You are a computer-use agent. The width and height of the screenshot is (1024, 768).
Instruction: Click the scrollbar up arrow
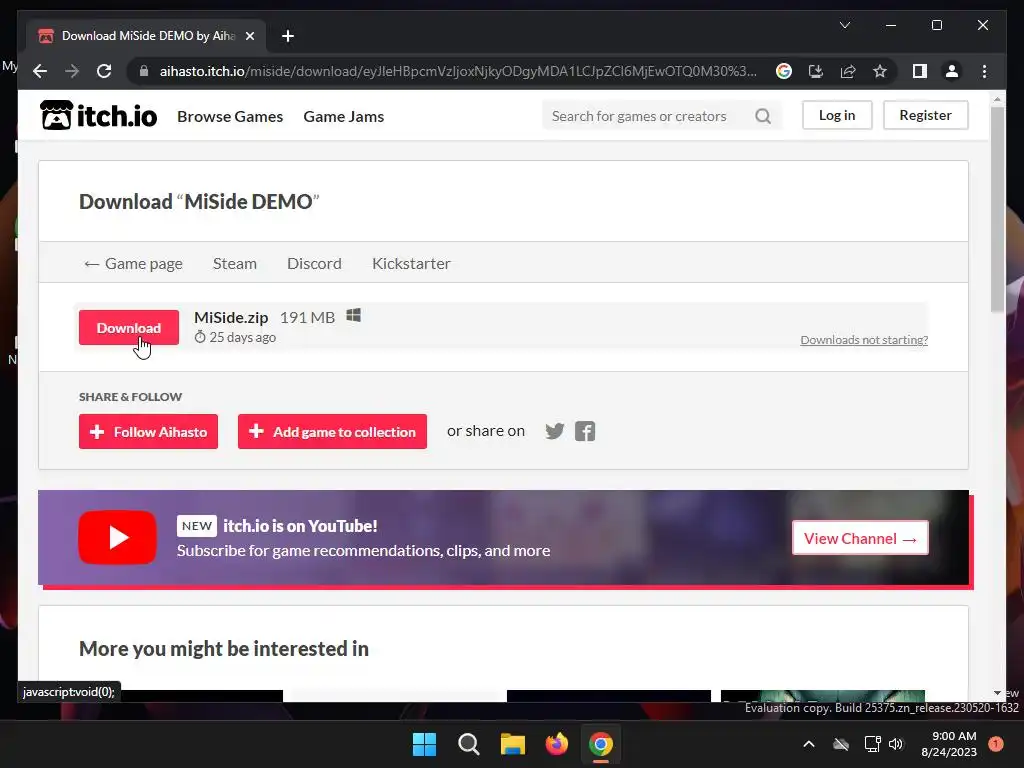[x=997, y=99]
